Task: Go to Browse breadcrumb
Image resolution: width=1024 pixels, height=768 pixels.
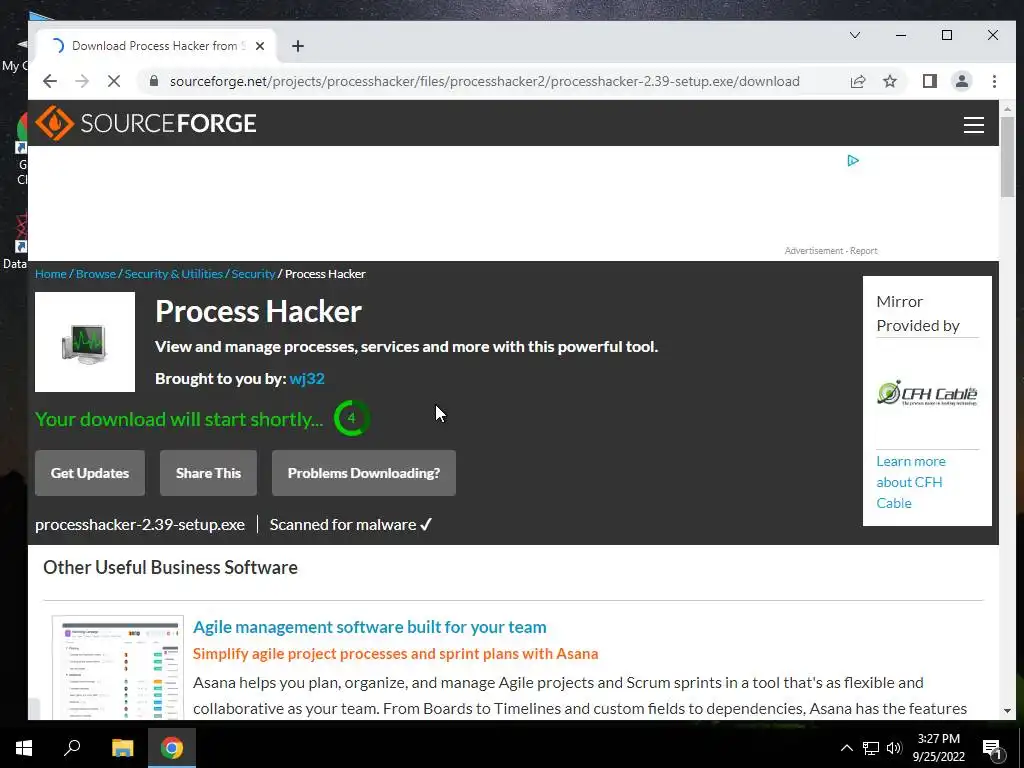Action: click(x=95, y=274)
